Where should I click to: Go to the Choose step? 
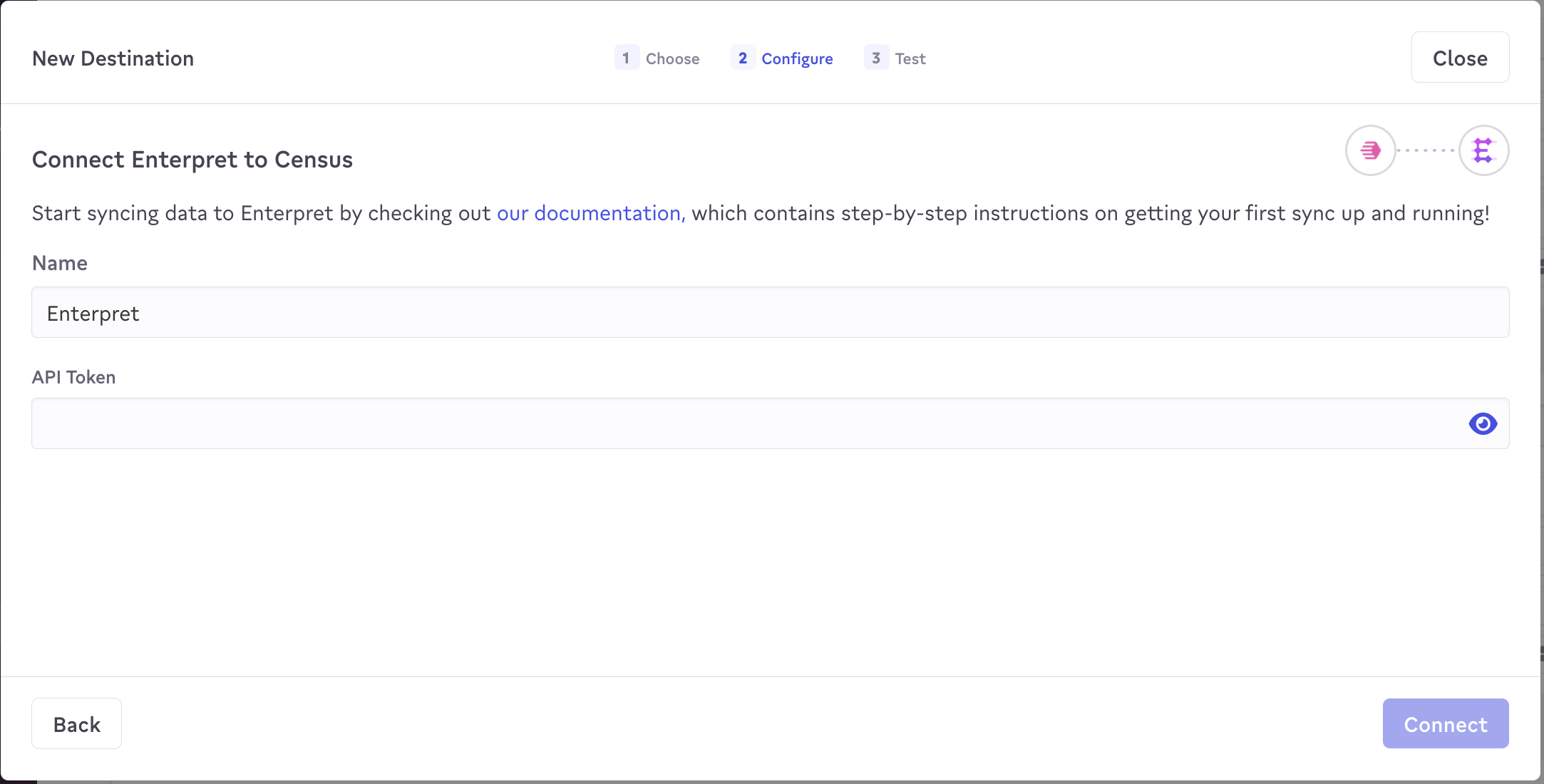(x=672, y=58)
